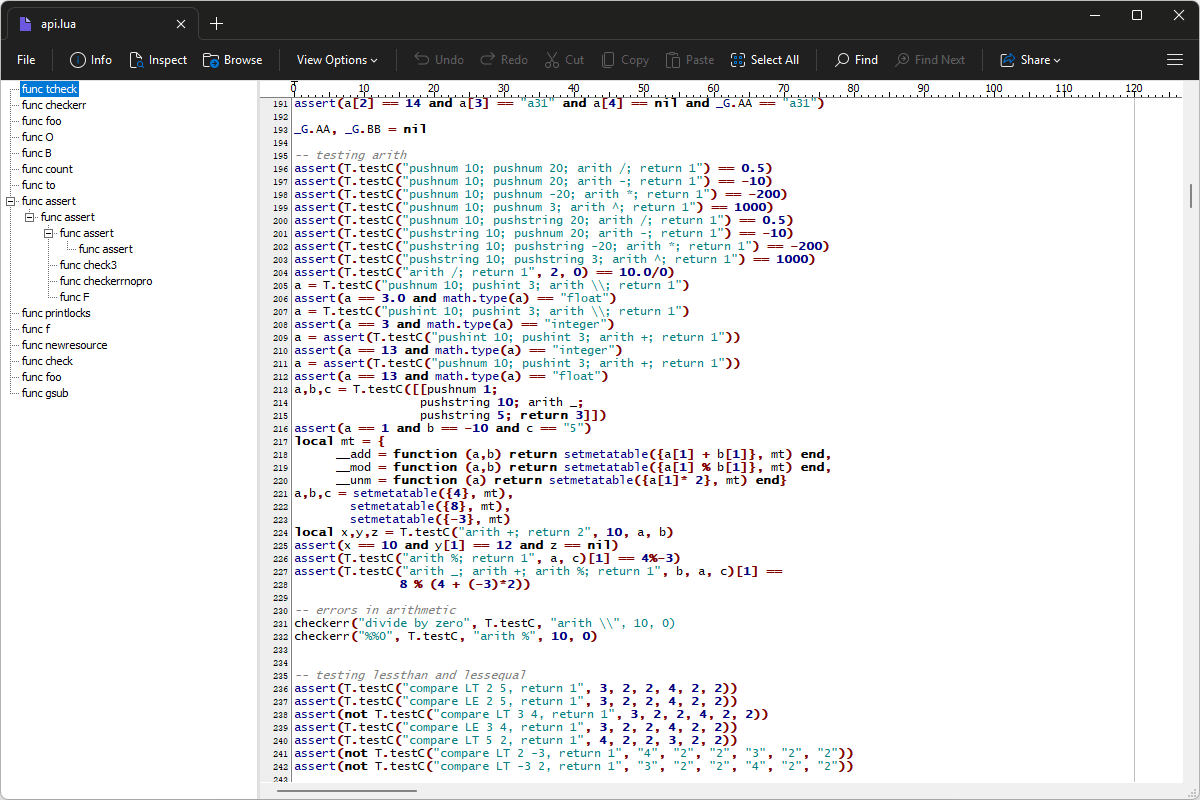Viewport: 1200px width, 800px height.
Task: Select func tcheck in tree
Action: pos(49,89)
